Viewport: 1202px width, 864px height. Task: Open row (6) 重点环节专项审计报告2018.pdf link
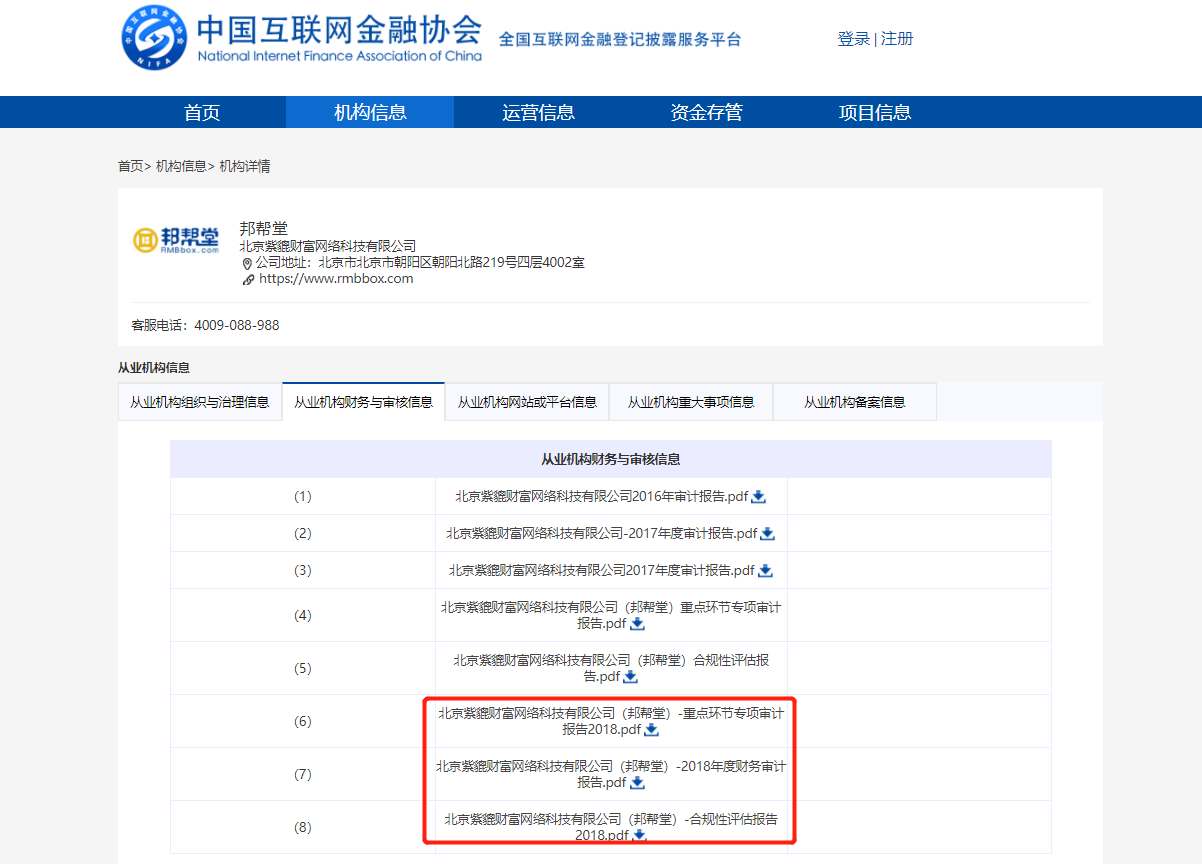611,721
